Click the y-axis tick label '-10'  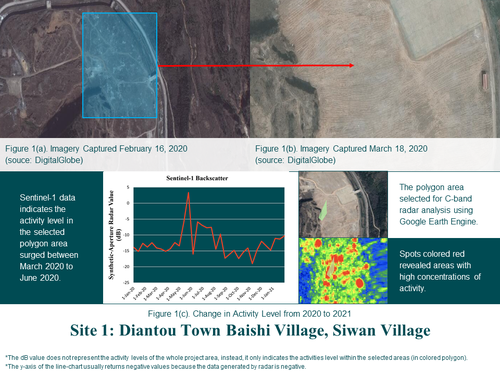click(x=127, y=235)
